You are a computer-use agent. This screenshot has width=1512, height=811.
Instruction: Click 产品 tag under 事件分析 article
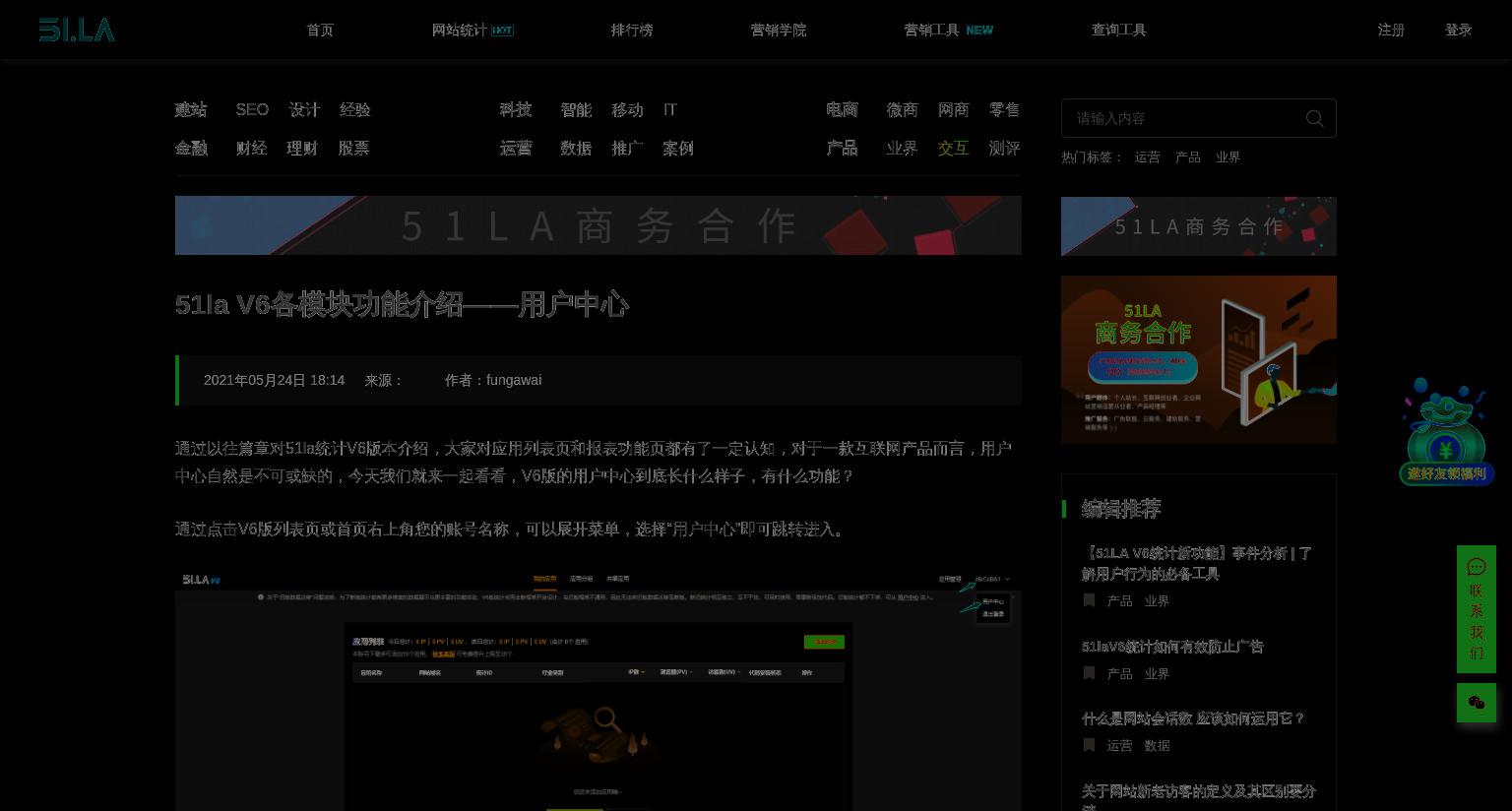tap(1119, 601)
